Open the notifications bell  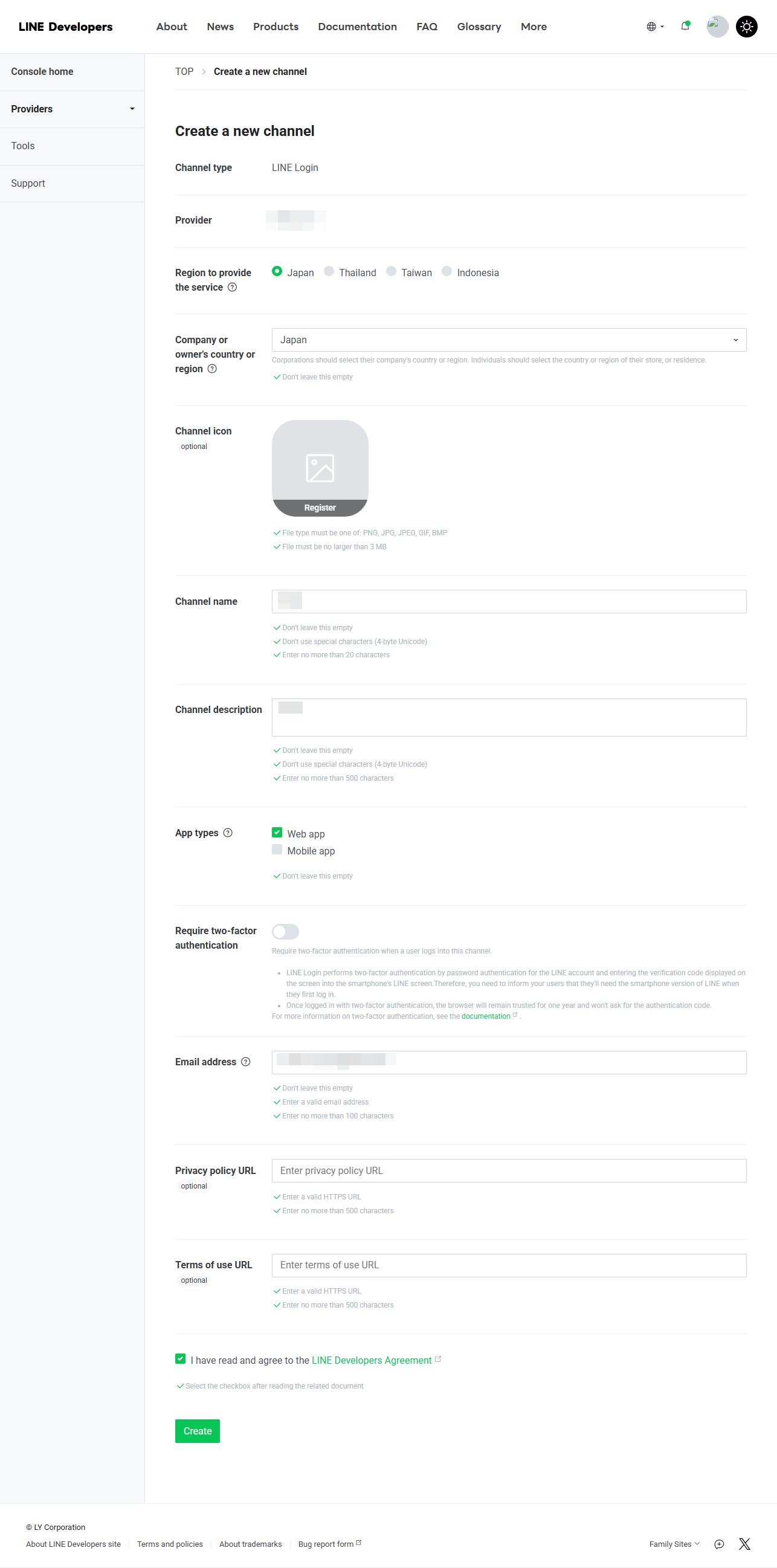pos(685,26)
